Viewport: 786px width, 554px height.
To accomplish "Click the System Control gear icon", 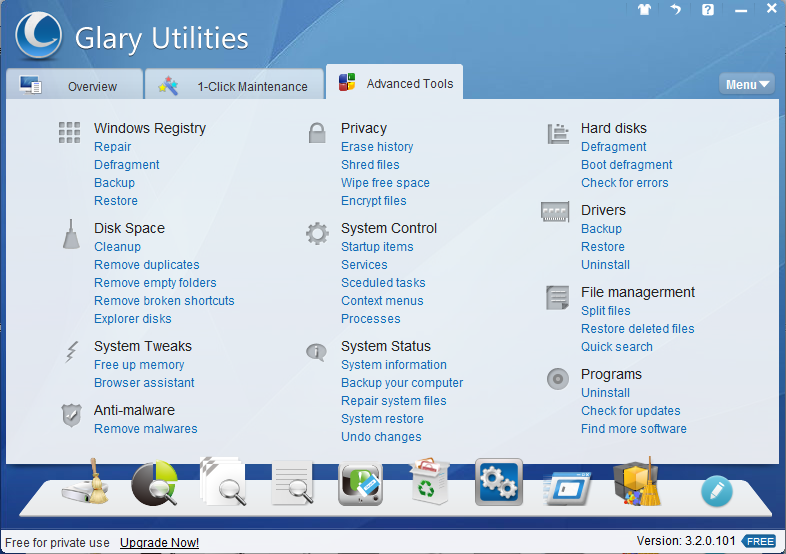I will coord(317,234).
